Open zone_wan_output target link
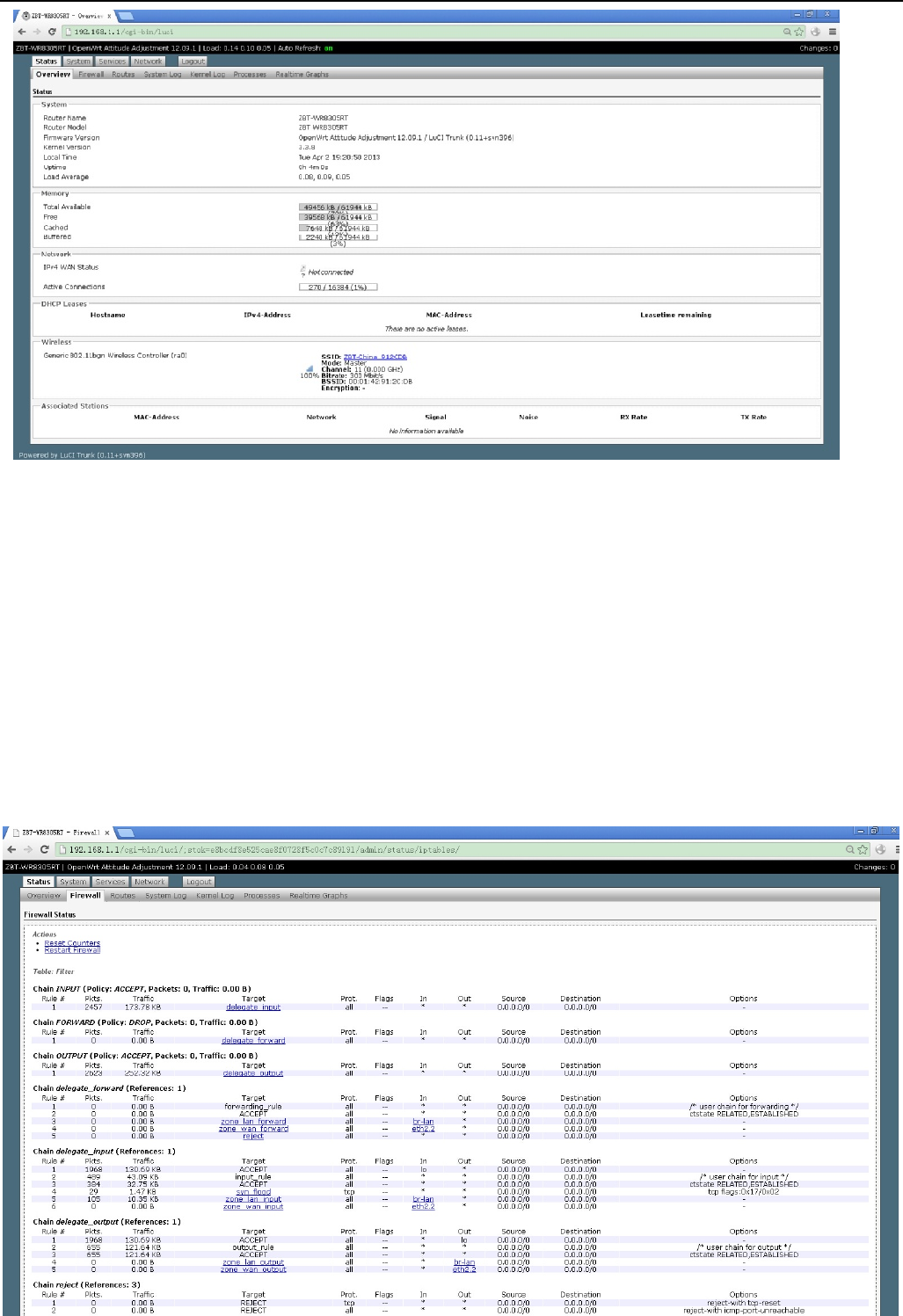The height and width of the screenshot is (1316, 903). click(x=253, y=1269)
